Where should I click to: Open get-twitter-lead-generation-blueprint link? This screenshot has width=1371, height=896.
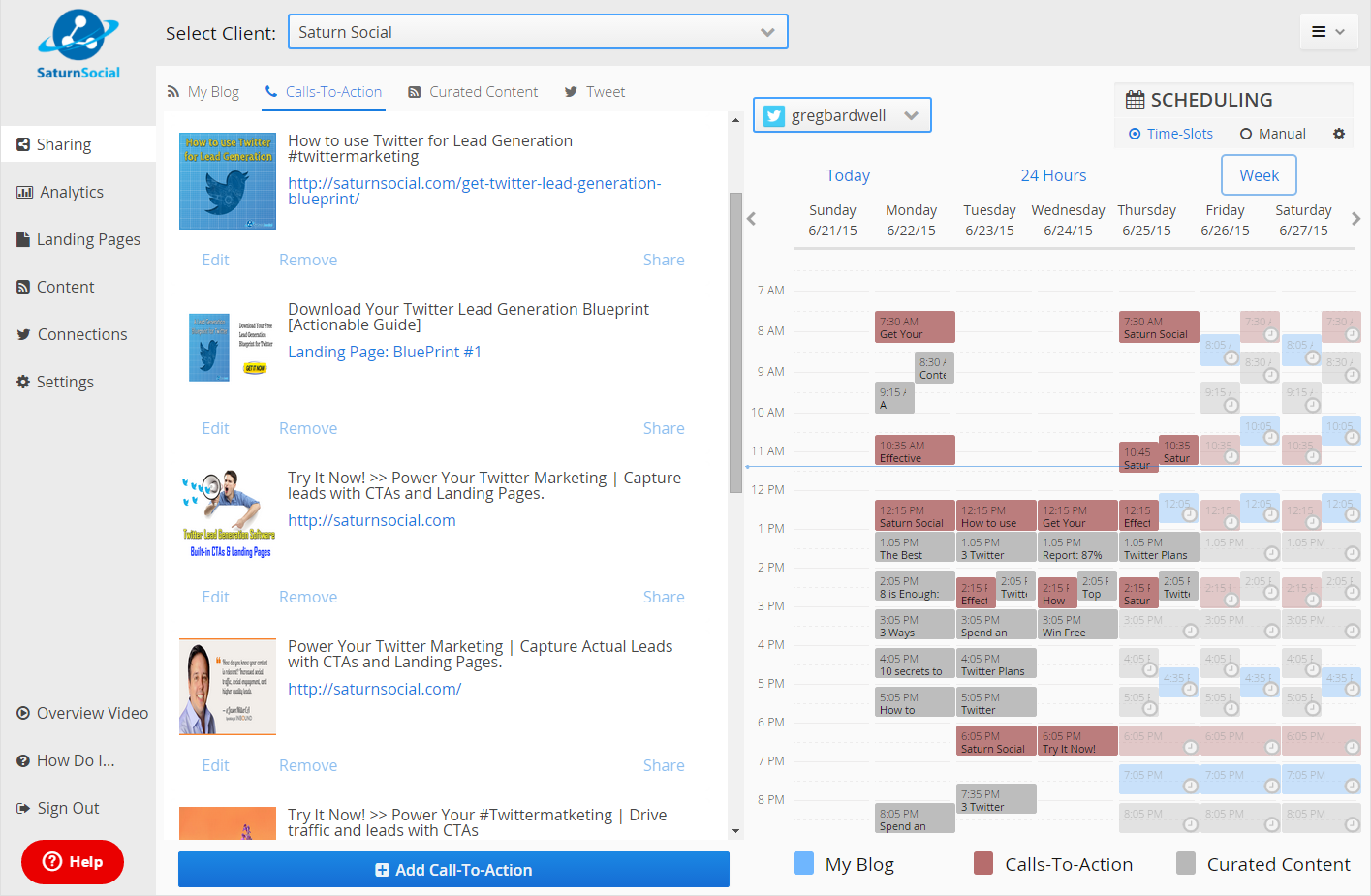(475, 191)
